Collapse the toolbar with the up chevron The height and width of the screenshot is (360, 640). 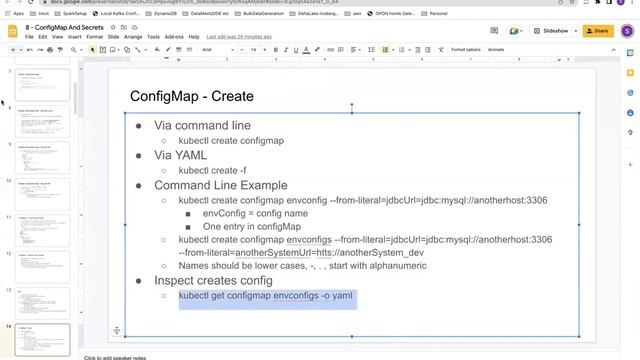point(613,50)
